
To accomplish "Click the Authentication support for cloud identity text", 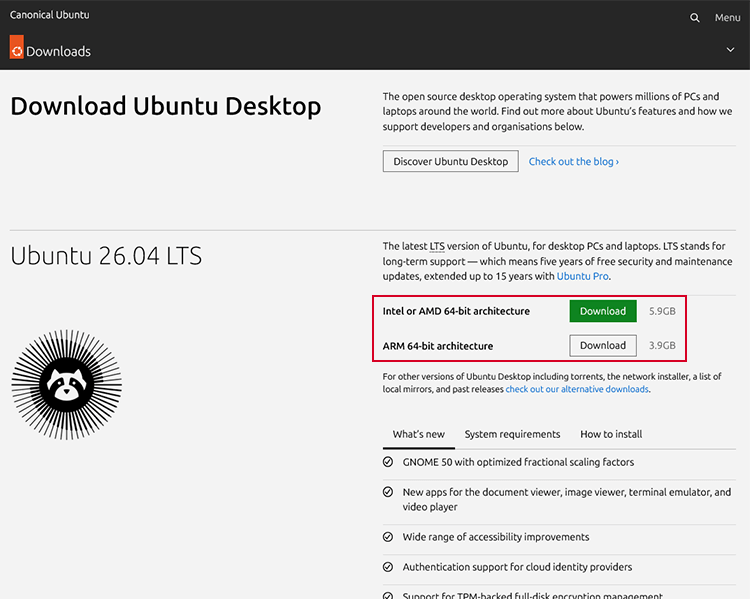I will [518, 567].
